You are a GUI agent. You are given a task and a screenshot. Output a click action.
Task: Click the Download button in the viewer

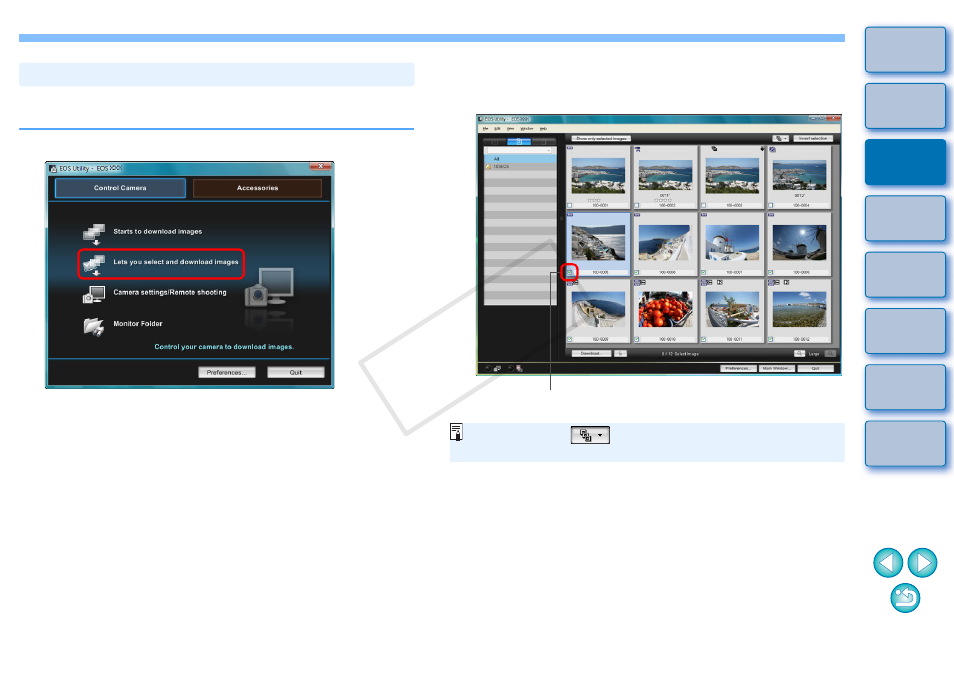(x=591, y=353)
